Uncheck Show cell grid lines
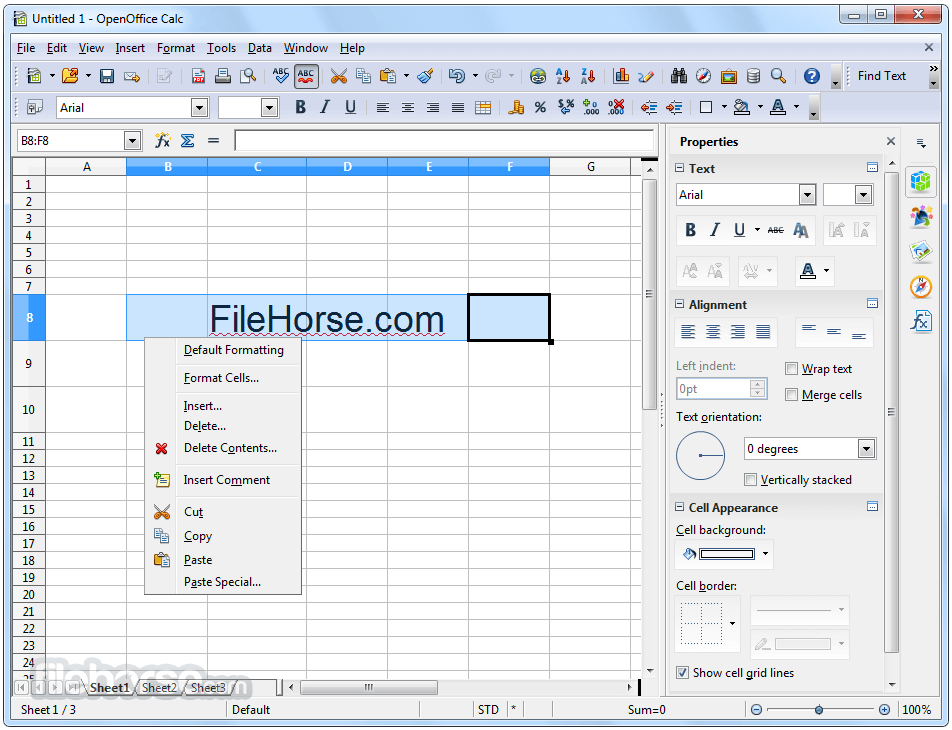 682,672
